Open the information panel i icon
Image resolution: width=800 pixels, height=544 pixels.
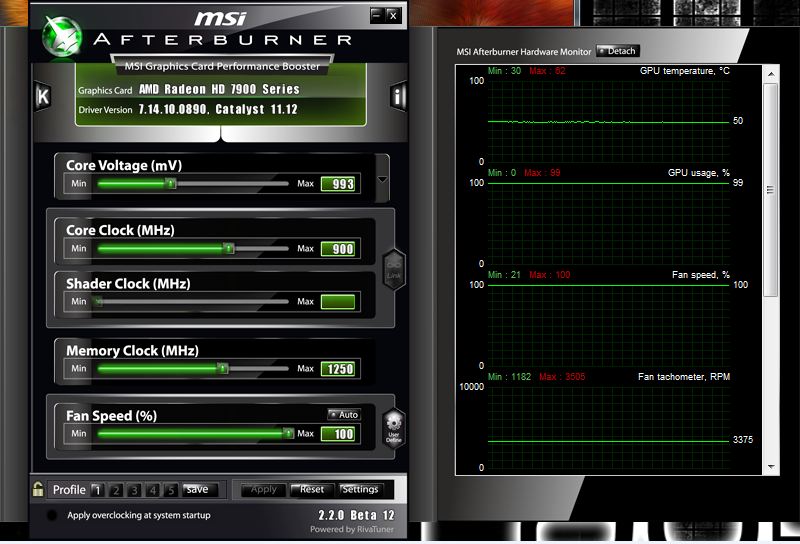(x=397, y=96)
